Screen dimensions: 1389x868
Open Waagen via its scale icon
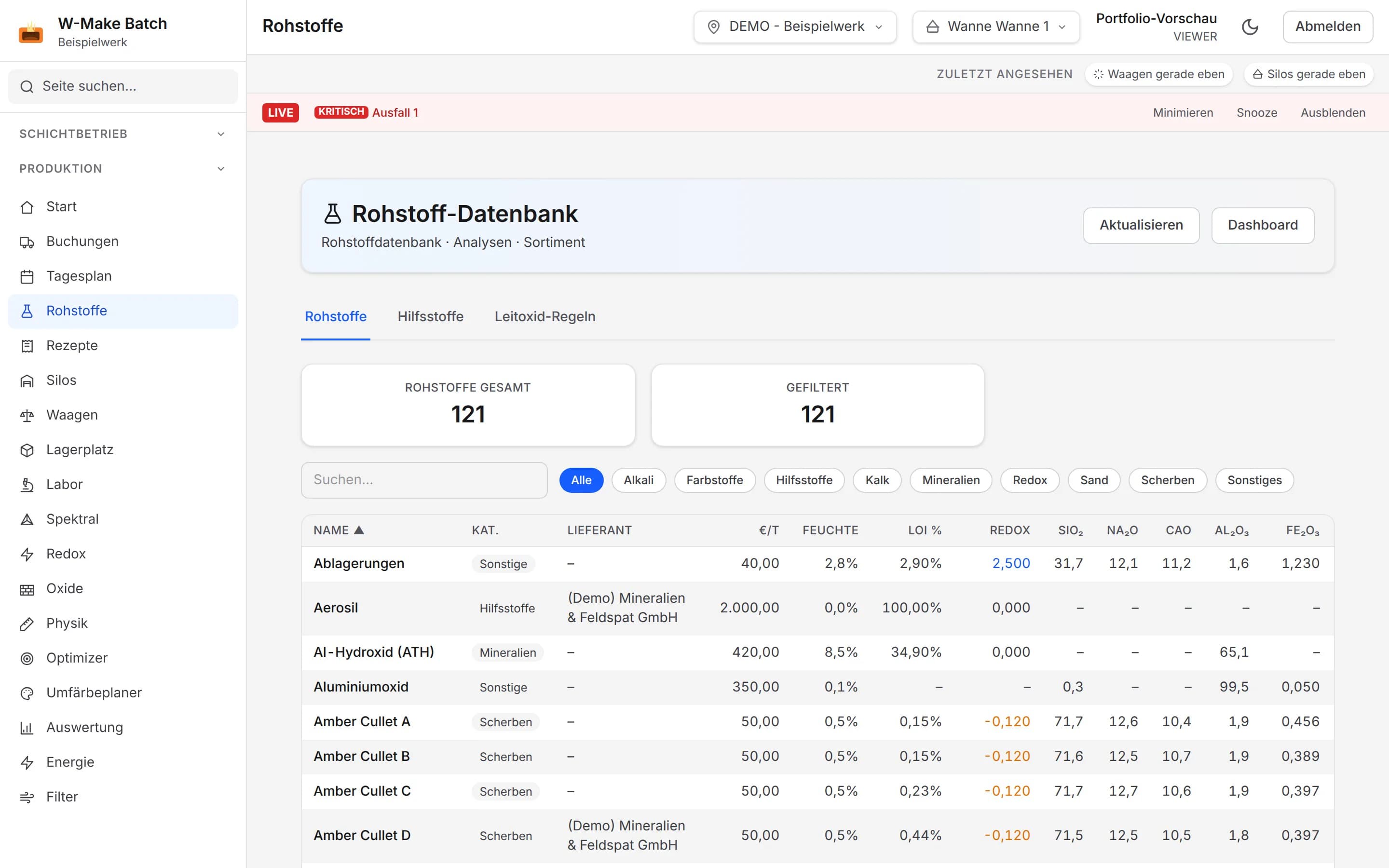[27, 416]
